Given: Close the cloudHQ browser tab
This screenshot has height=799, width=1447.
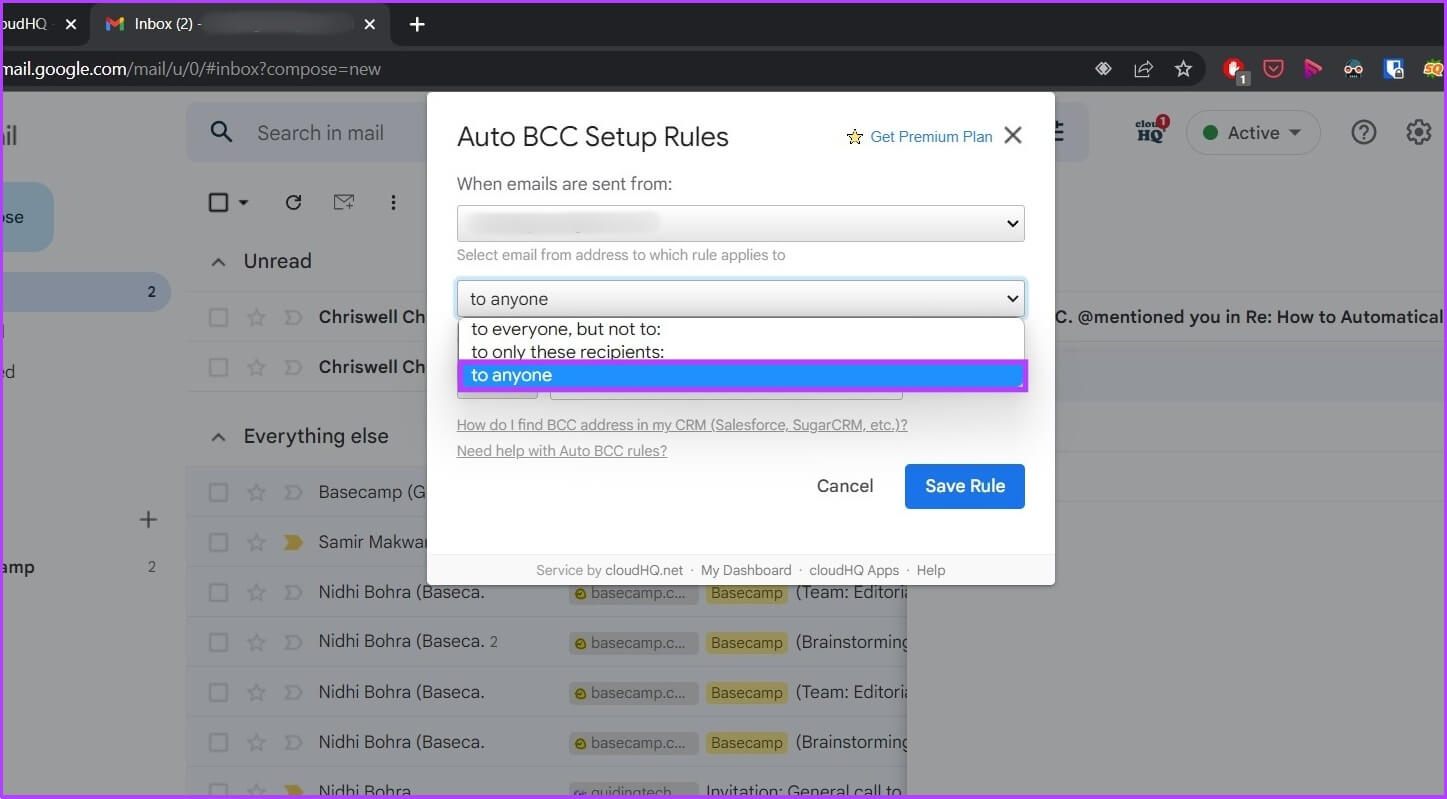Looking at the screenshot, I should pos(71,24).
